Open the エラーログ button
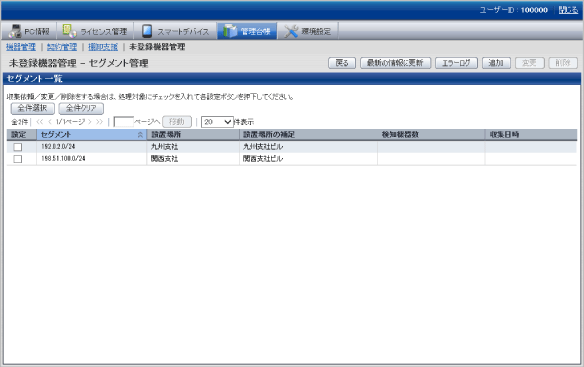Viewport: 584px width, 367px height. tap(456, 63)
